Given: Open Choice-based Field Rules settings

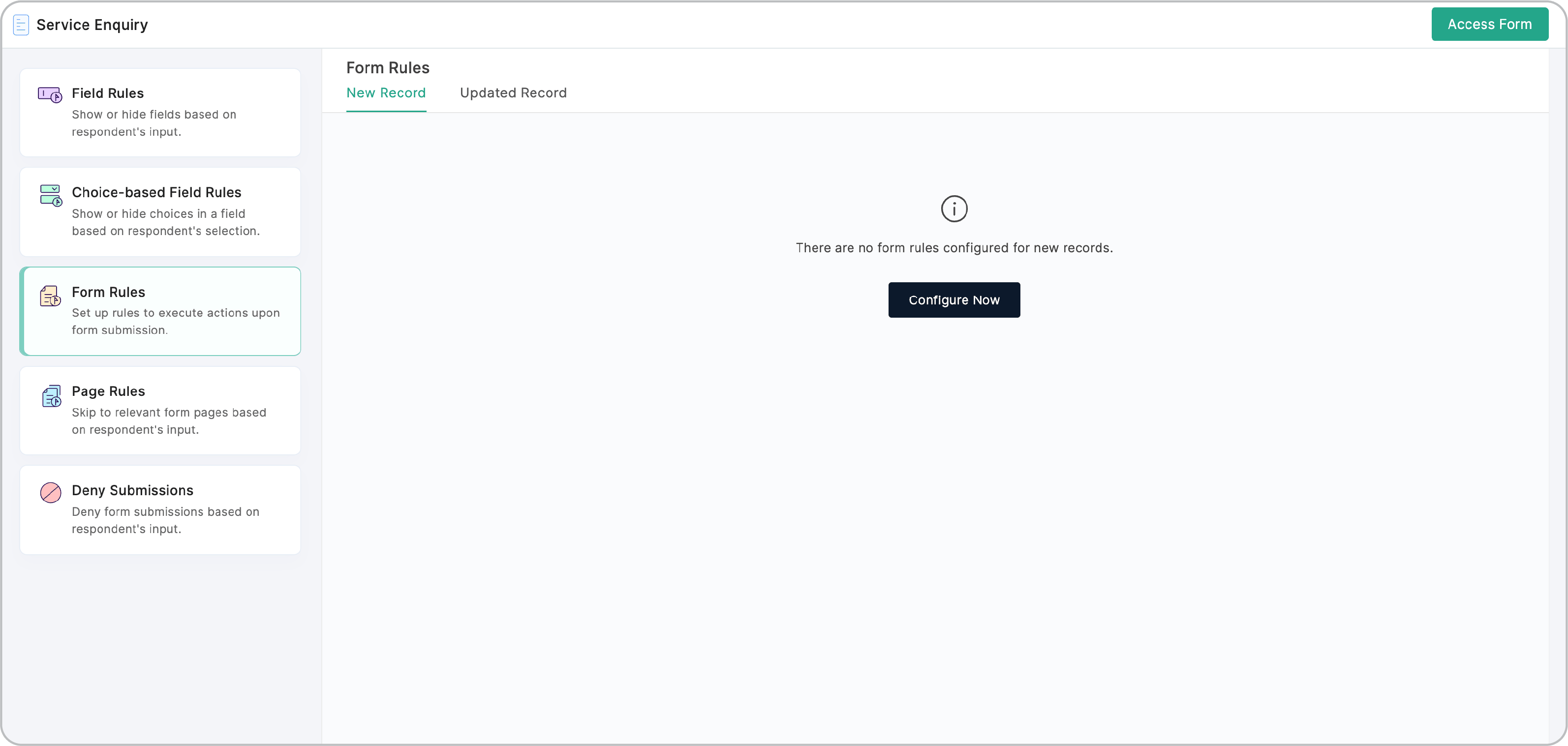Looking at the screenshot, I should click(160, 212).
